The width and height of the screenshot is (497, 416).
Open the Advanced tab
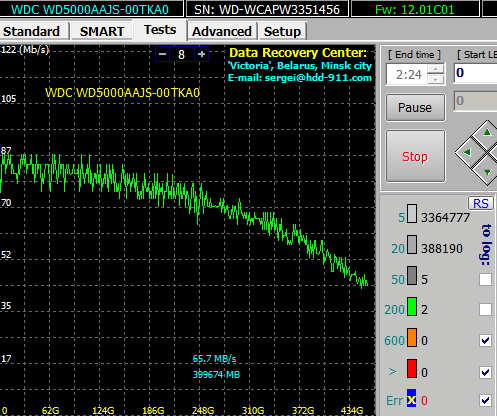point(222,31)
